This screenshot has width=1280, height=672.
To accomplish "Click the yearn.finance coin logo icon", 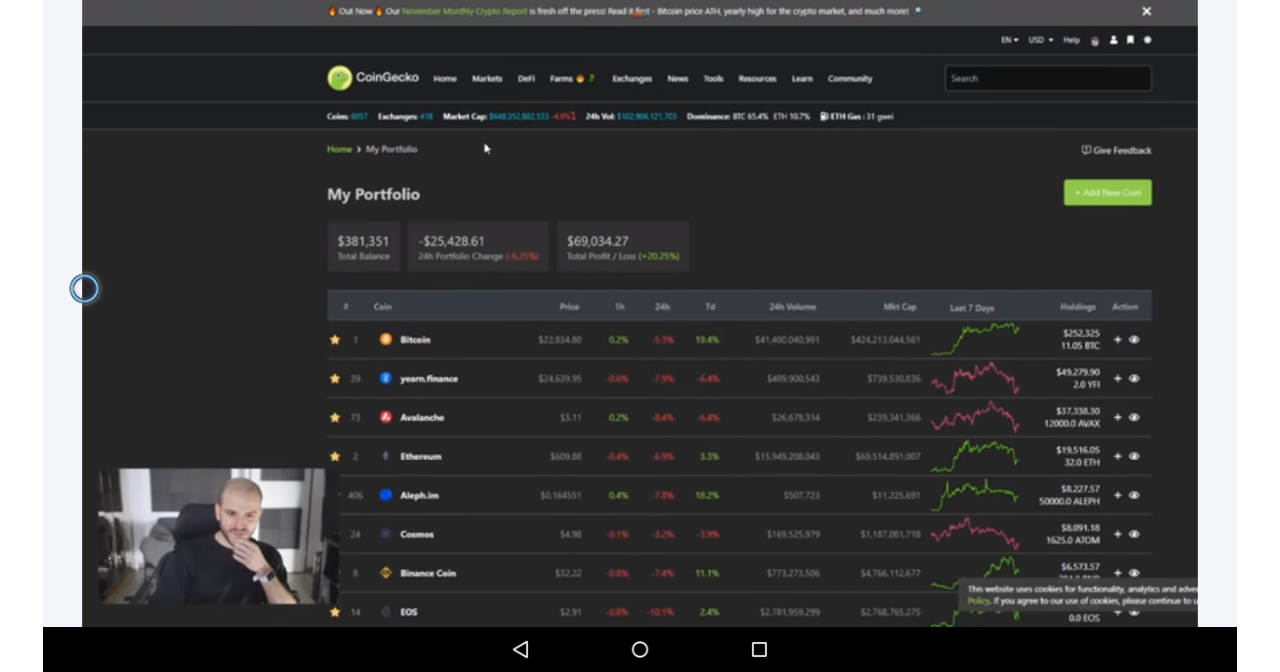I will tap(386, 379).
